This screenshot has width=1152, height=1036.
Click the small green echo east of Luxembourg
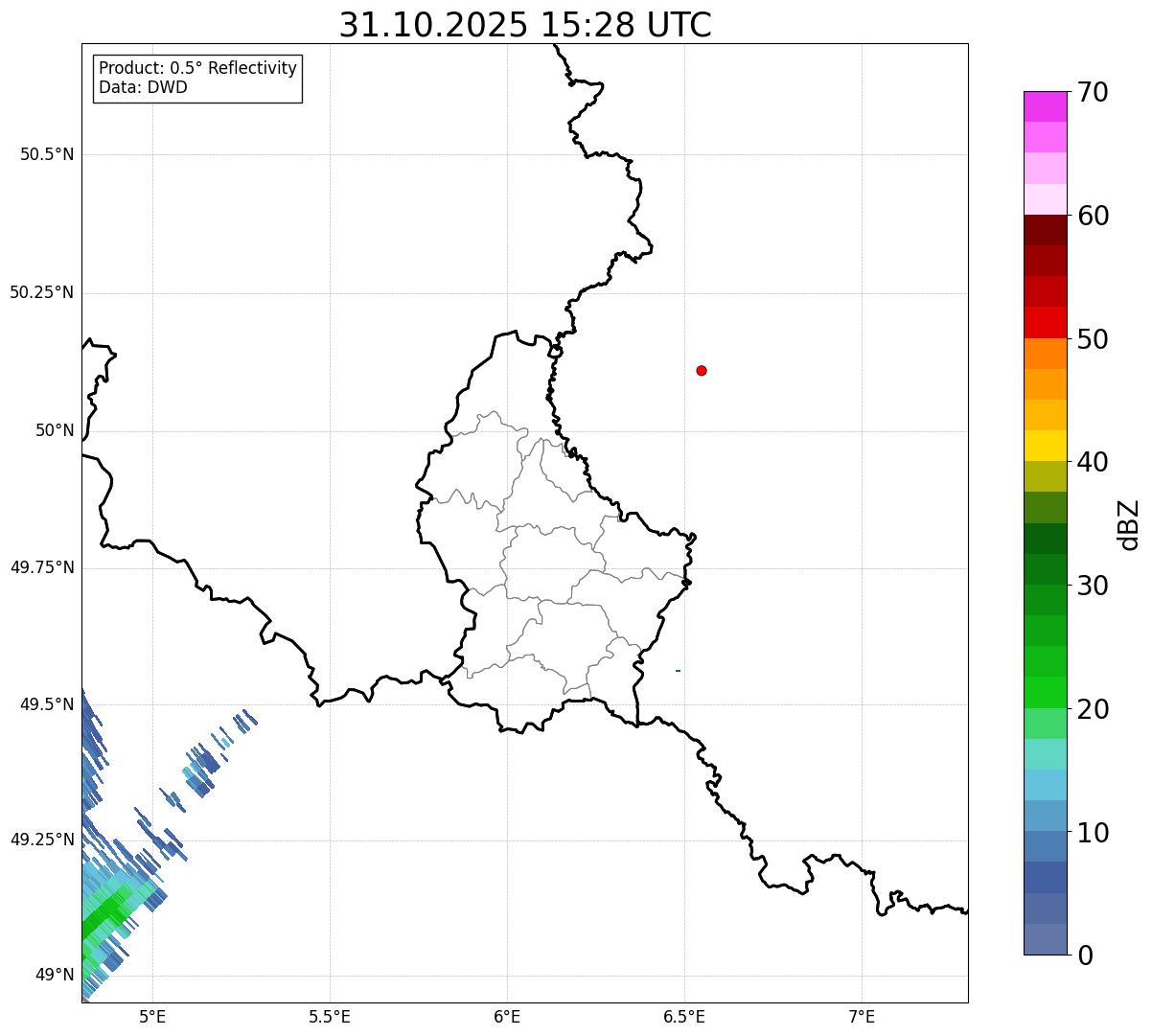pos(678,671)
